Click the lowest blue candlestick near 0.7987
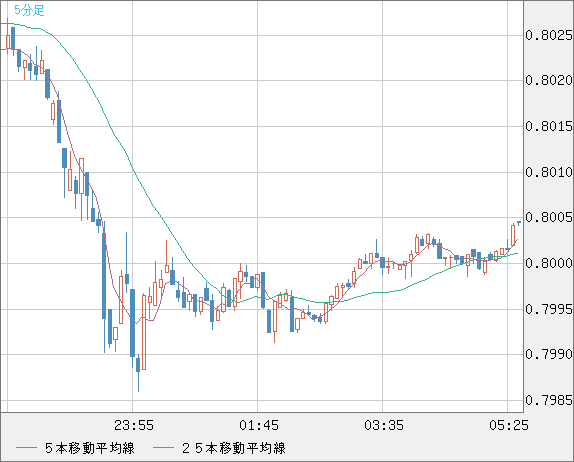This screenshot has height=462, width=574. pyautogui.click(x=138, y=373)
